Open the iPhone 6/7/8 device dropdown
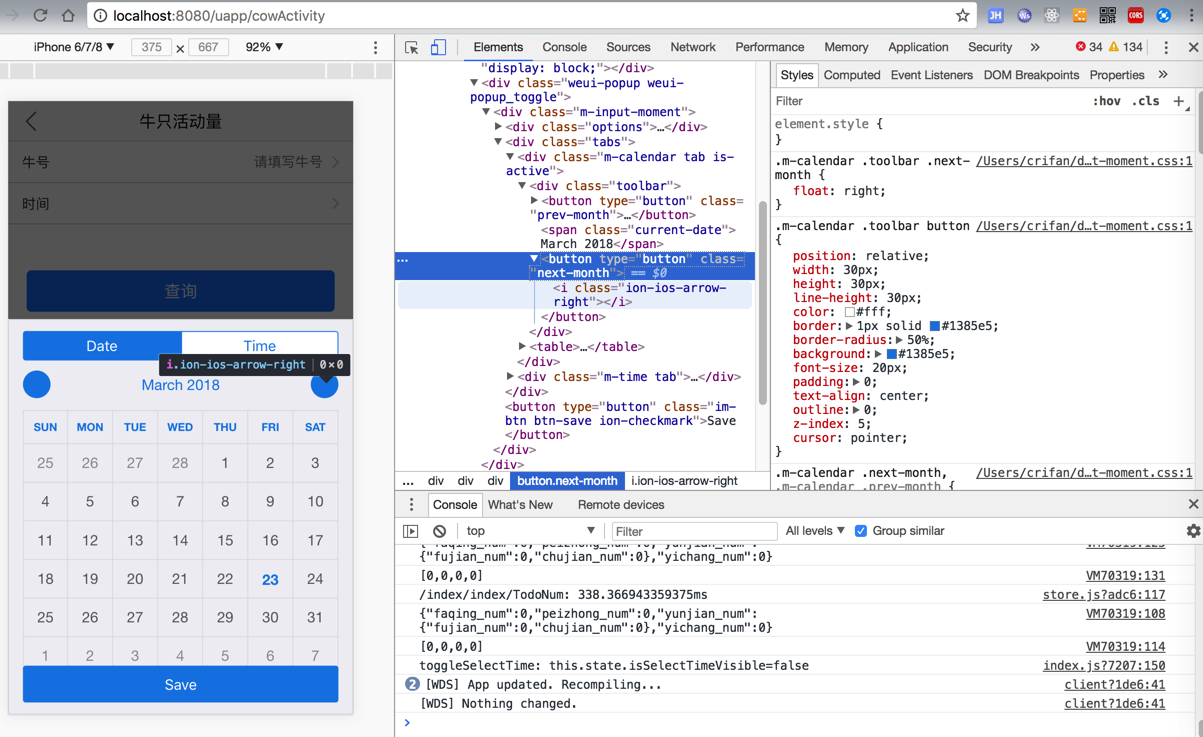 click(73, 47)
